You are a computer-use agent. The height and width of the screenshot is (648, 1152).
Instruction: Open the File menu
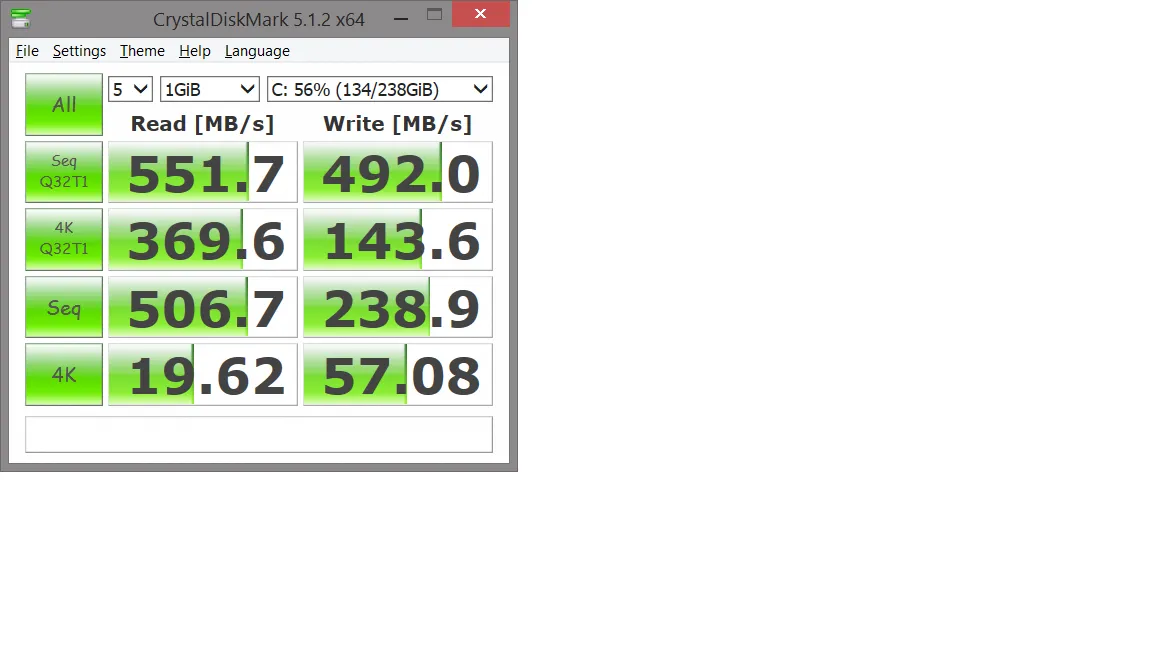27,51
